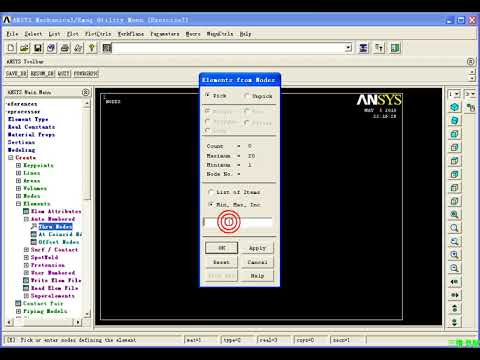
Task: Select the Top View cube icon
Action: click(x=454, y=161)
